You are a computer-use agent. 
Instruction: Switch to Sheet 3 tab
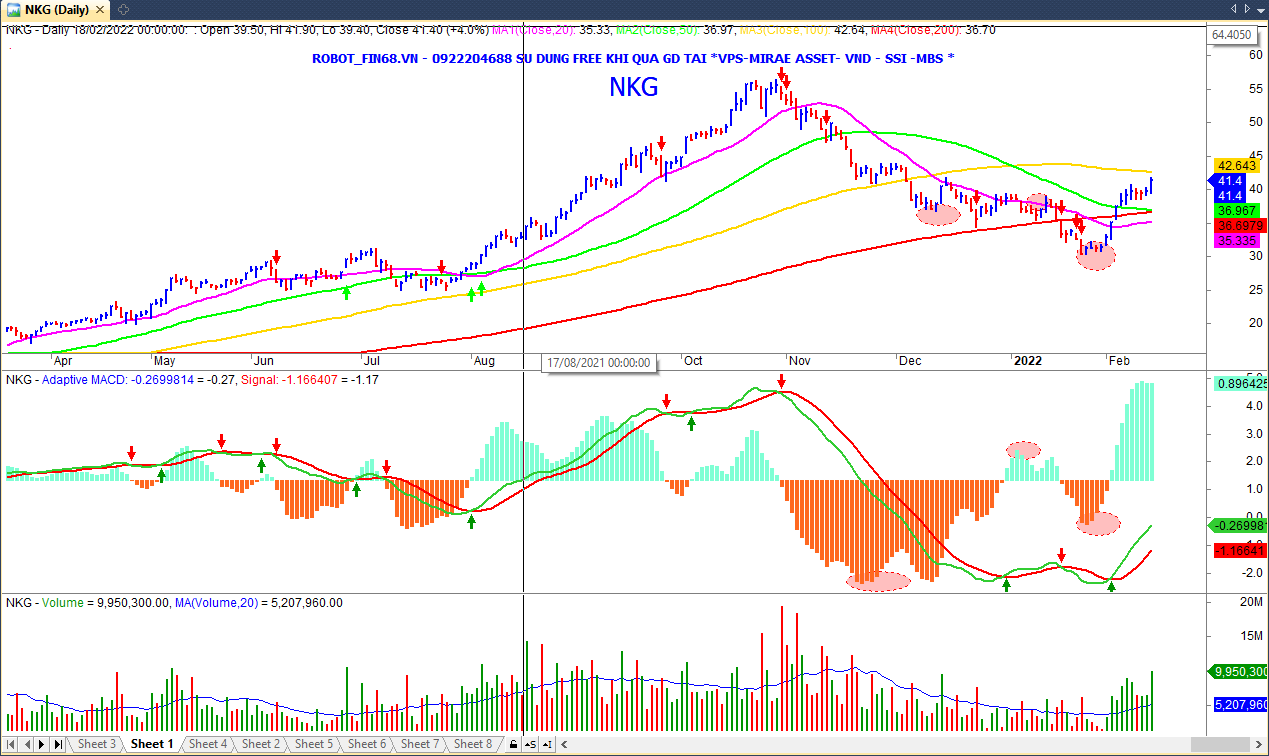tap(97, 744)
